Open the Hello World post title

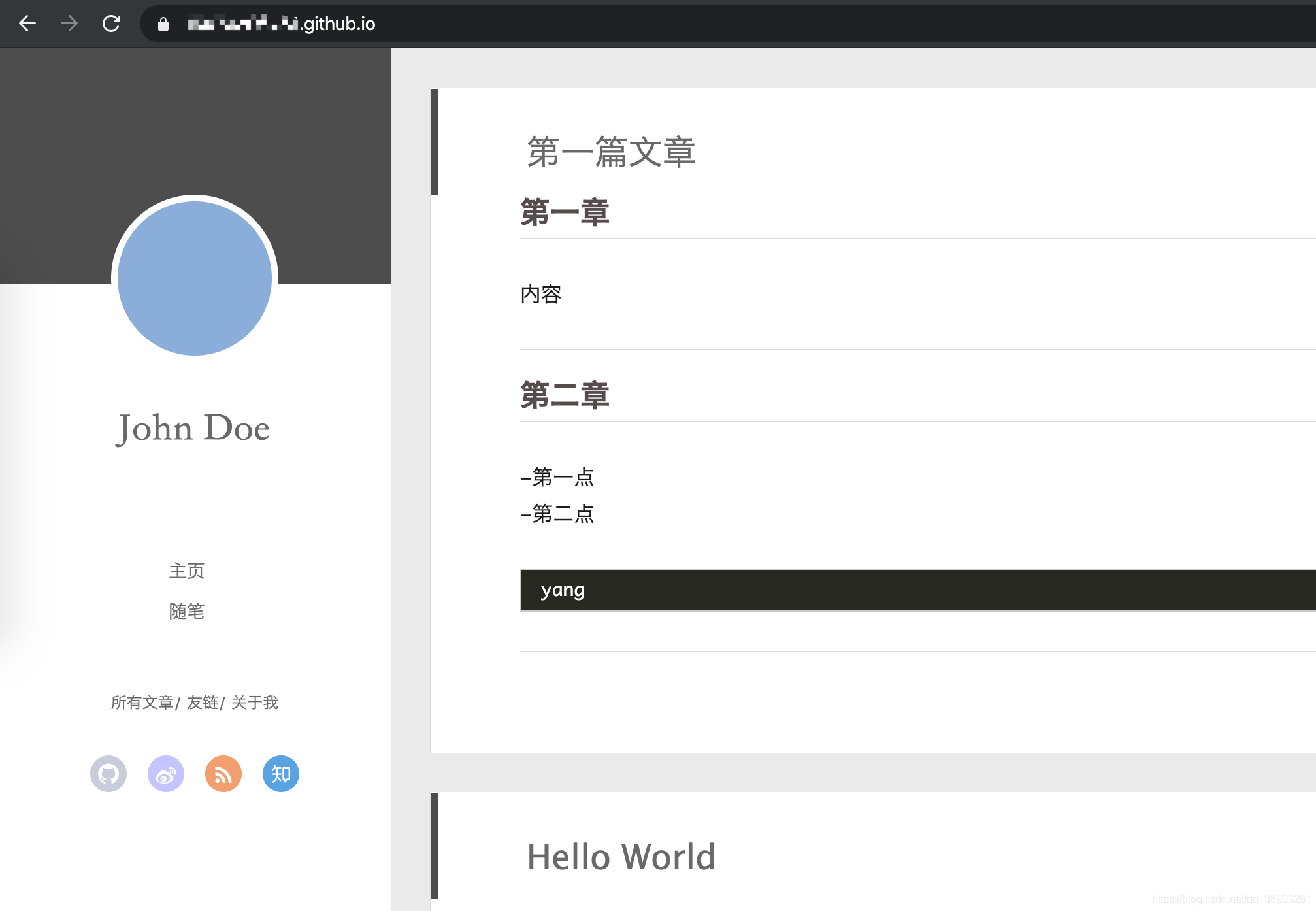(x=621, y=857)
